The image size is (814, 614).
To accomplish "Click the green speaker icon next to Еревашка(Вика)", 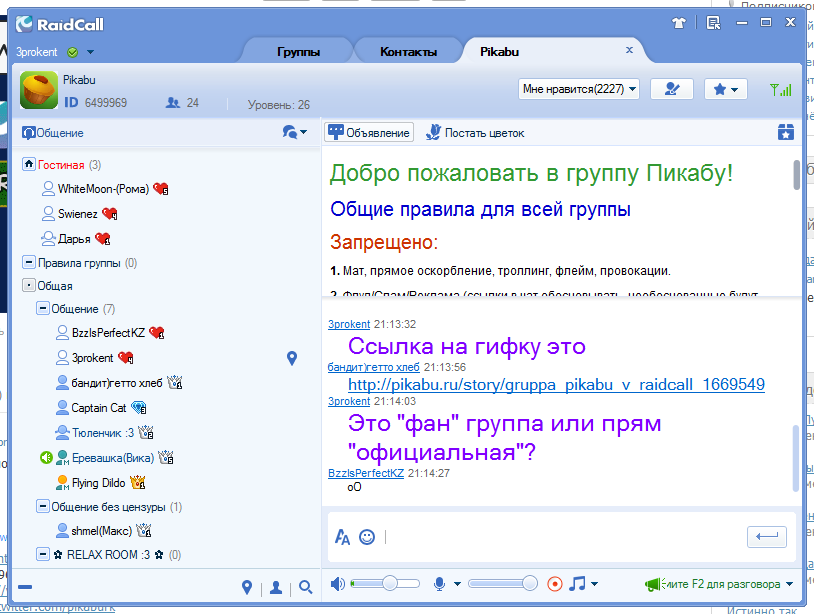I will click(46, 457).
